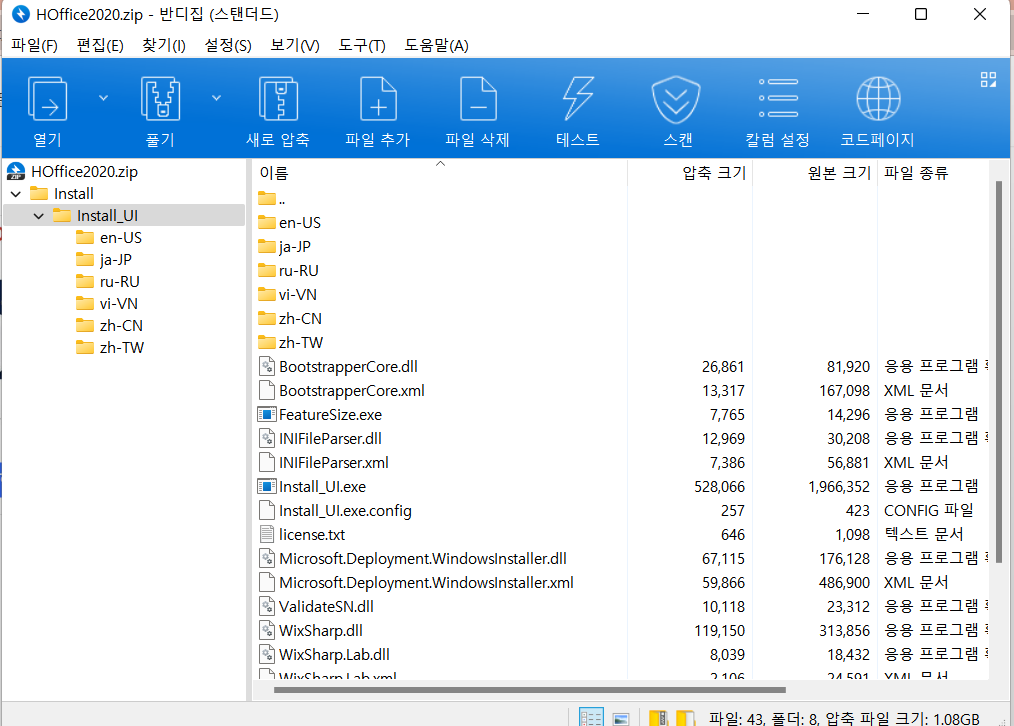Select ru-RU folder in tree
This screenshot has width=1014, height=726.
click(120, 282)
